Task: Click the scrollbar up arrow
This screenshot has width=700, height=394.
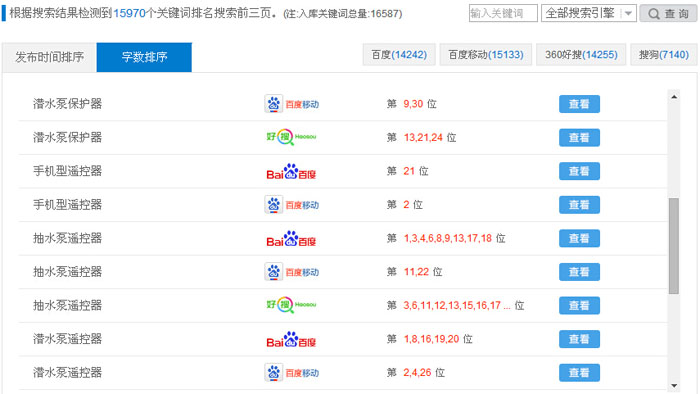Action: [x=674, y=96]
